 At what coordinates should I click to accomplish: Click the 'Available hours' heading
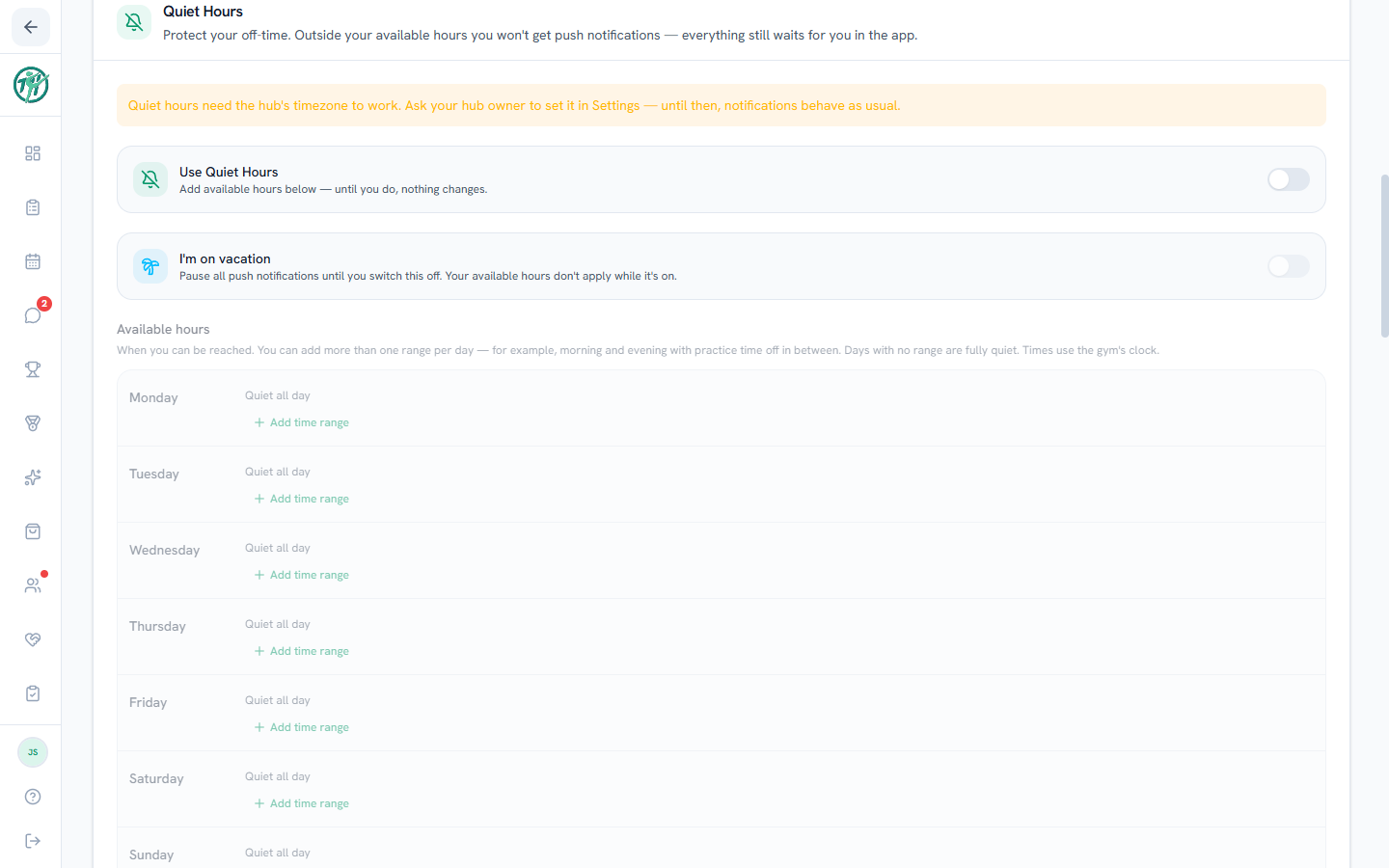point(163,329)
